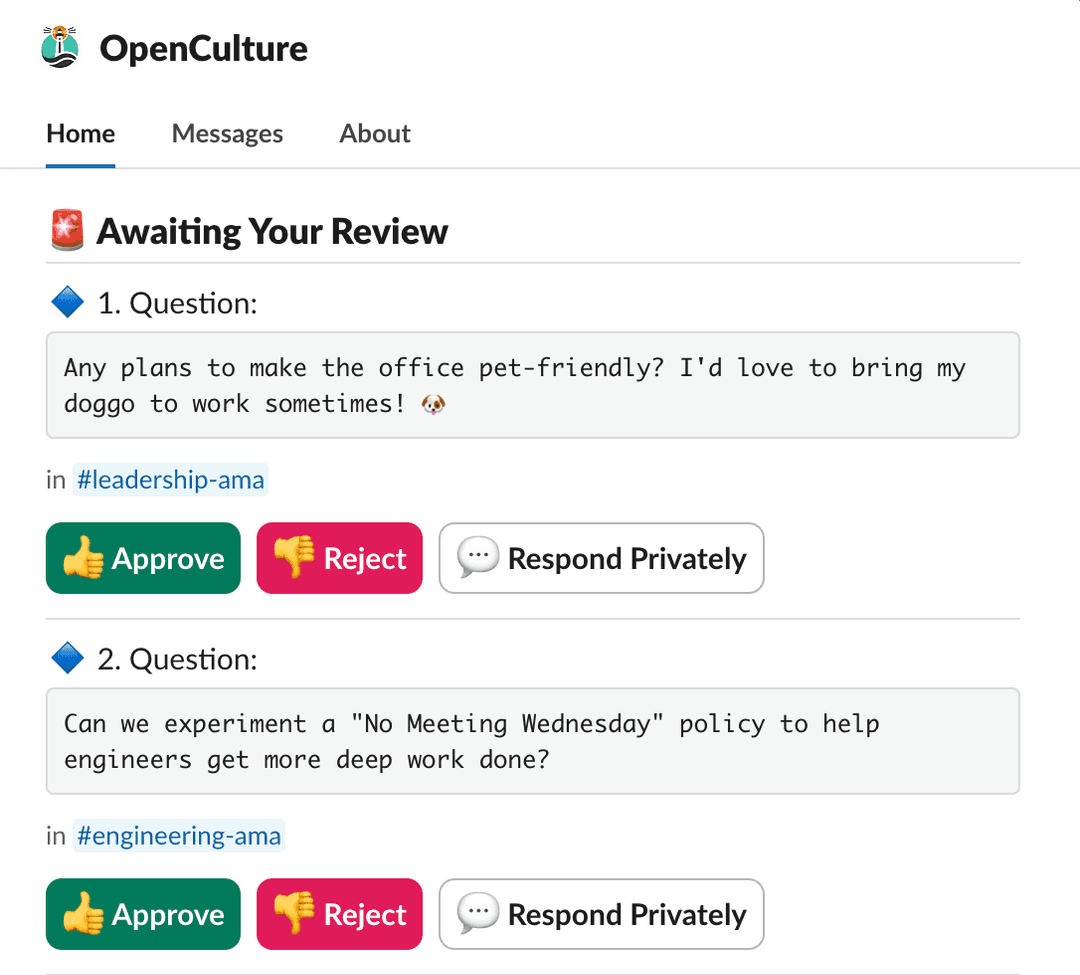
Task: Open the #leadership-ama channel link
Action: [x=170, y=479]
